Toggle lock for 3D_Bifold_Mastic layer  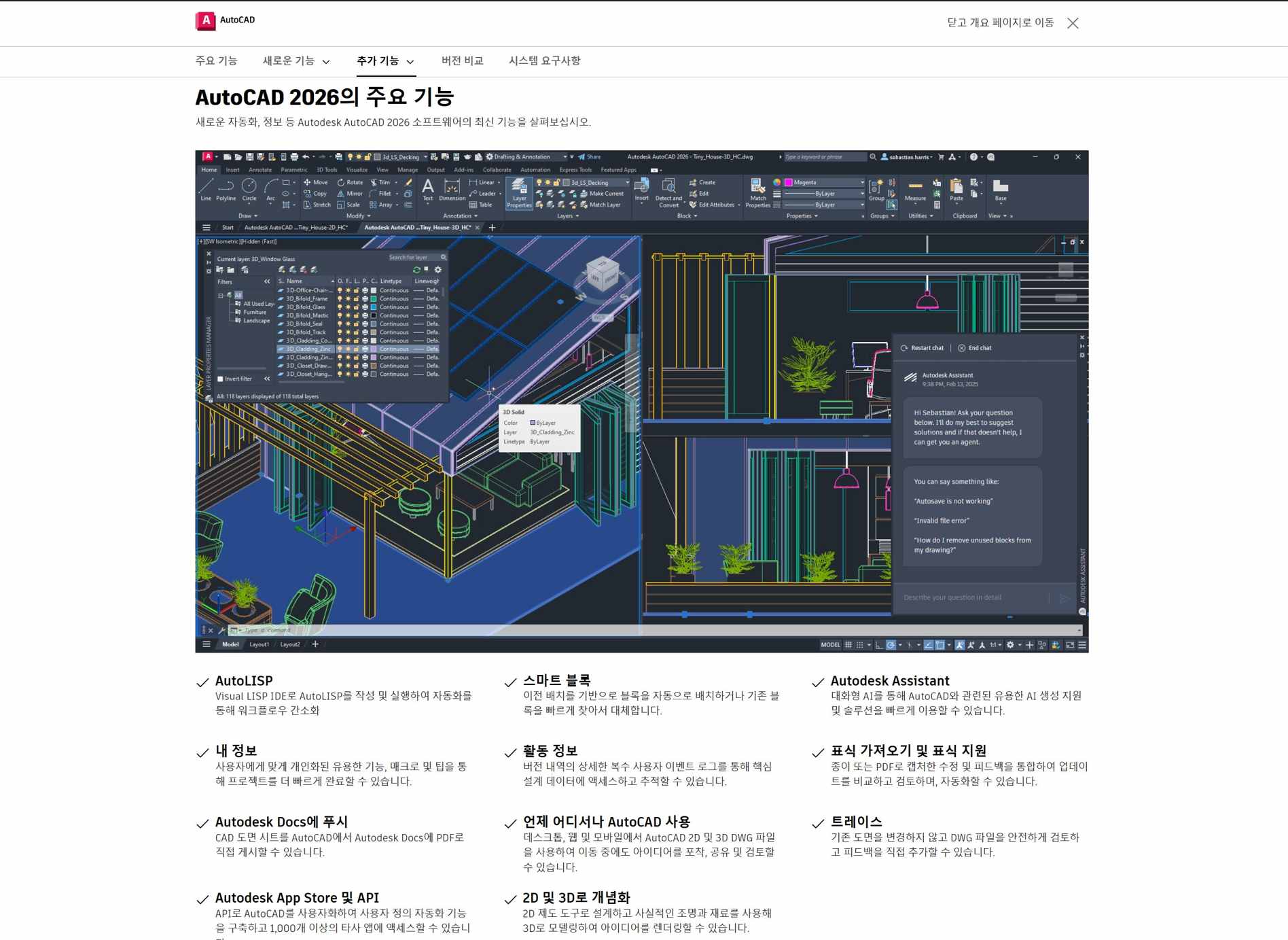[356, 315]
